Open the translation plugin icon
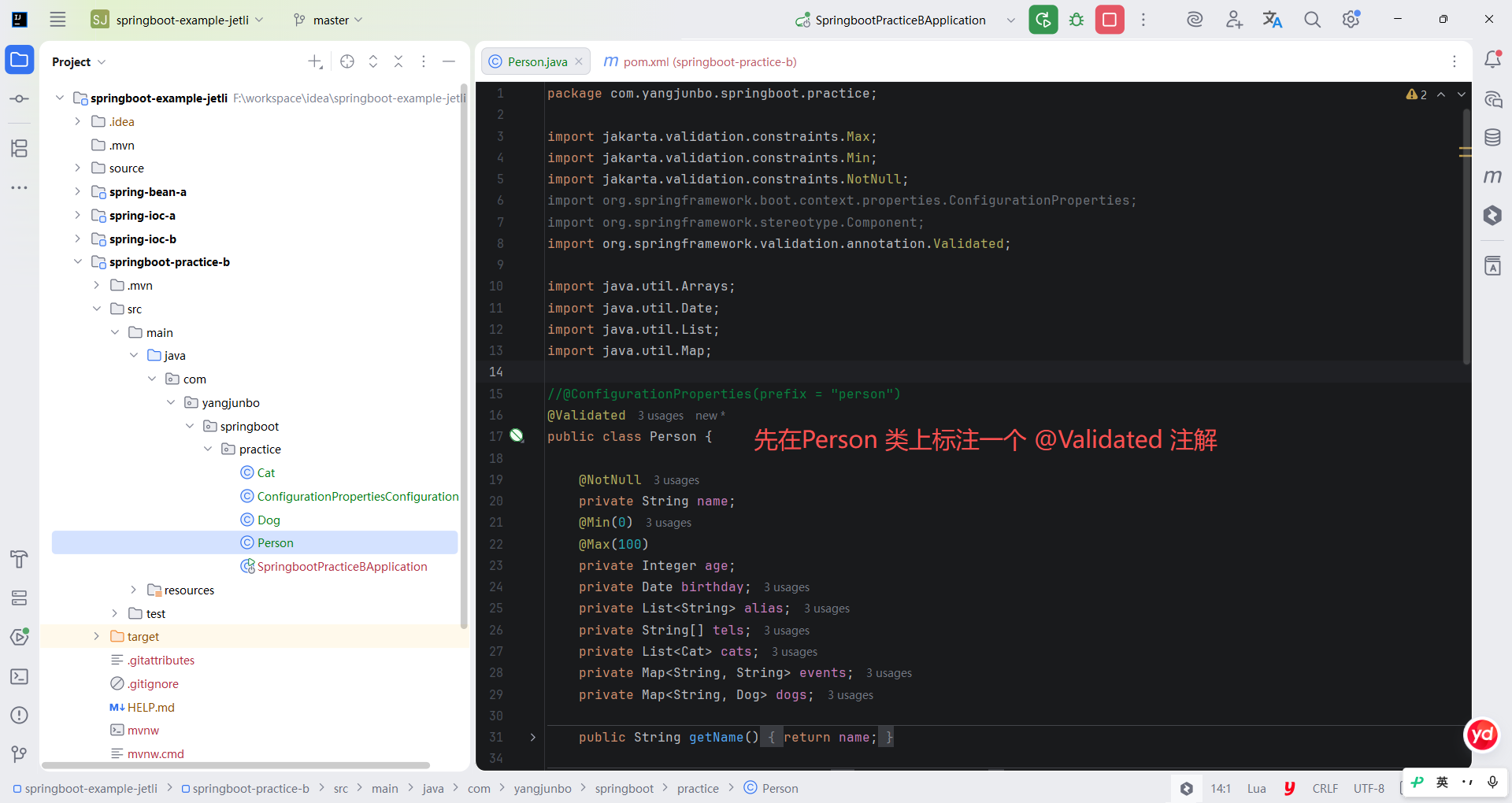This screenshot has width=1512, height=803. click(1273, 20)
